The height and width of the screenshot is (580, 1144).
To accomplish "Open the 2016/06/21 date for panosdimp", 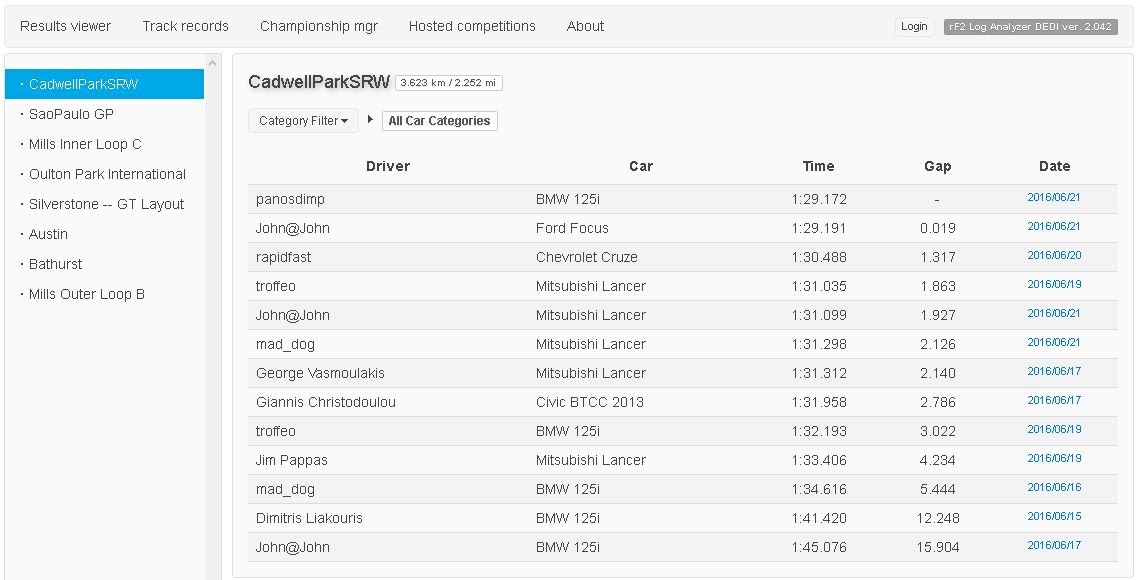I will (x=1054, y=198).
